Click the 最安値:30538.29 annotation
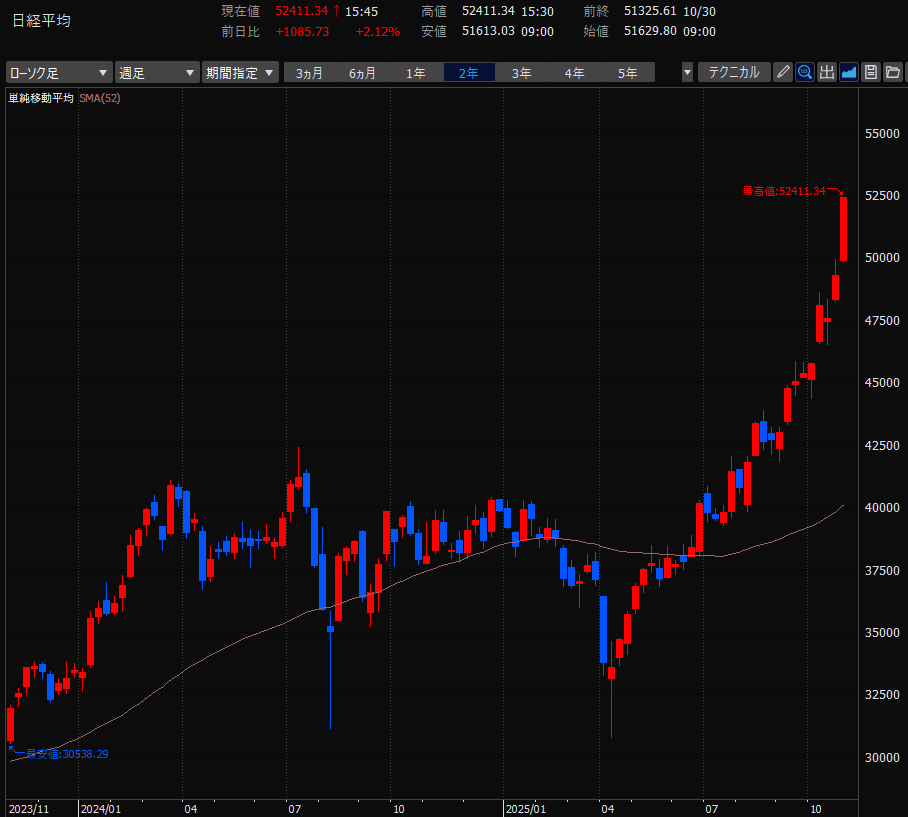 point(67,754)
